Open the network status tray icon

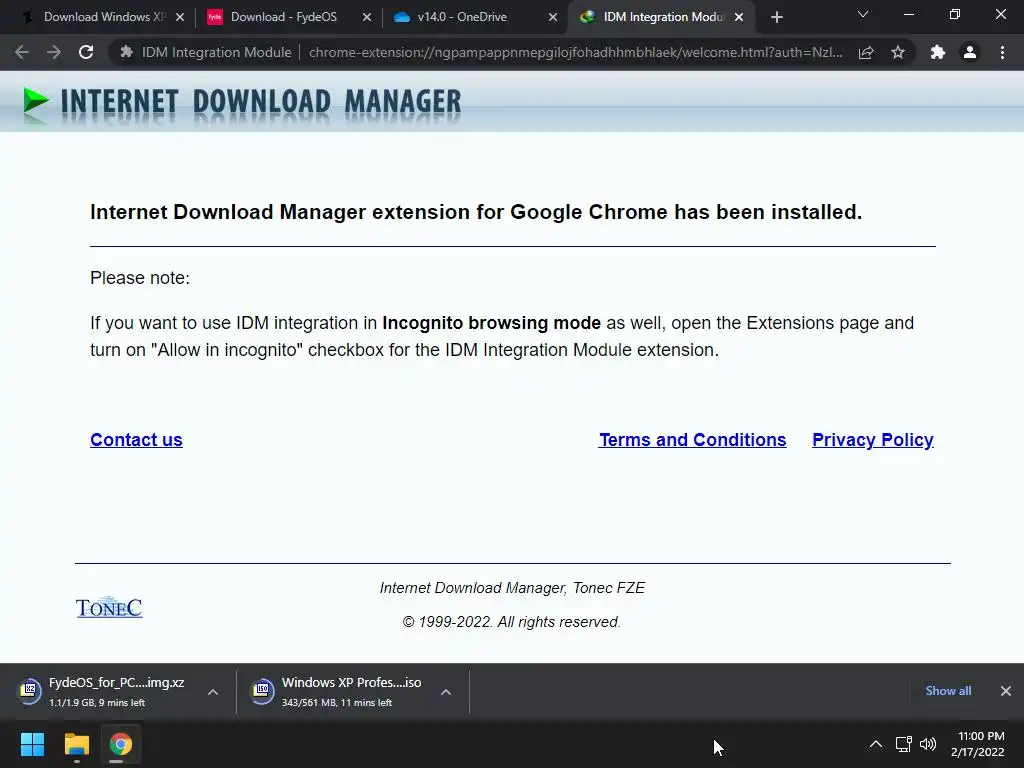903,744
